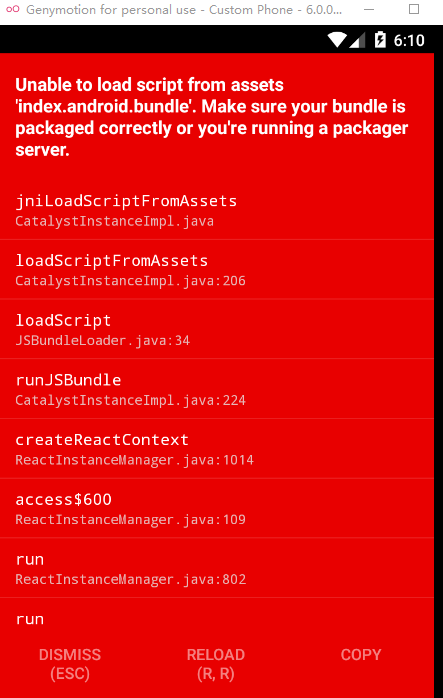Screen dimensions: 443x698
Task: Click the Genymotion window title text
Action: [x=184, y=9]
